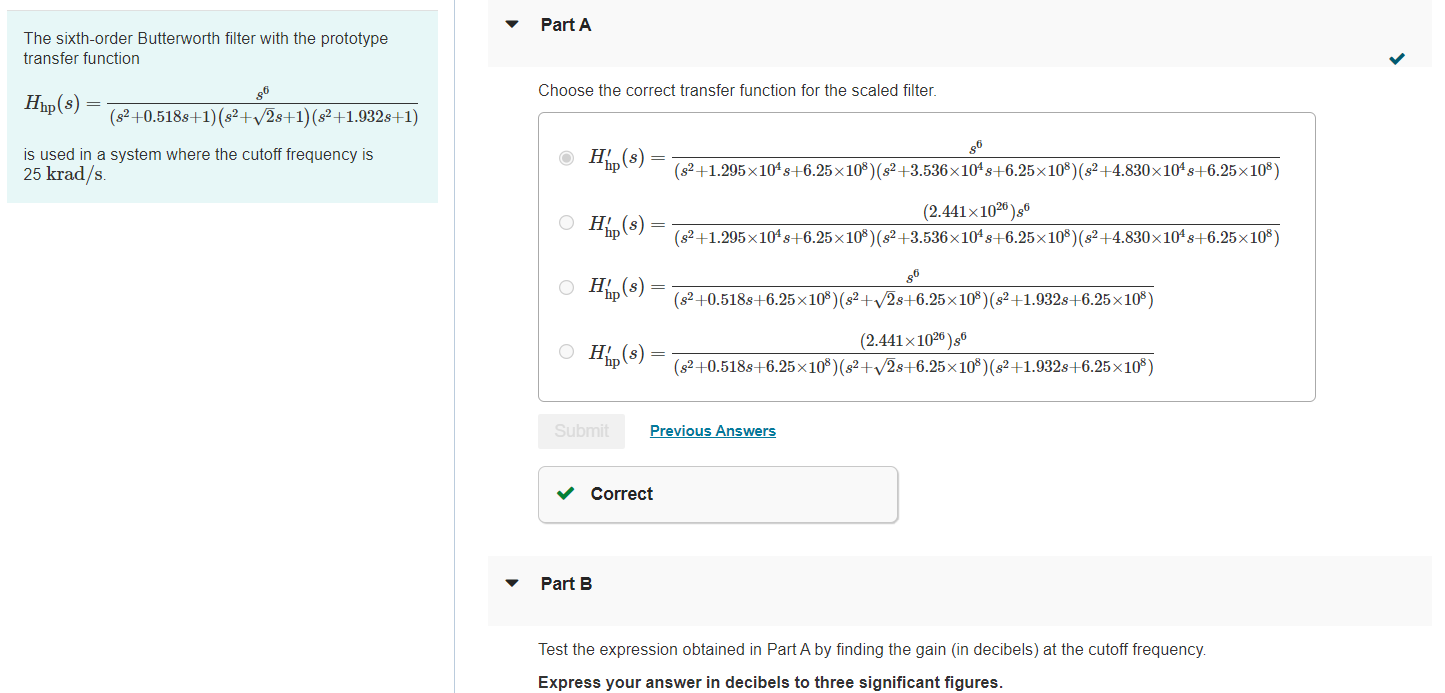Click the first answer's equation
1445x693 pixels.
[930, 157]
